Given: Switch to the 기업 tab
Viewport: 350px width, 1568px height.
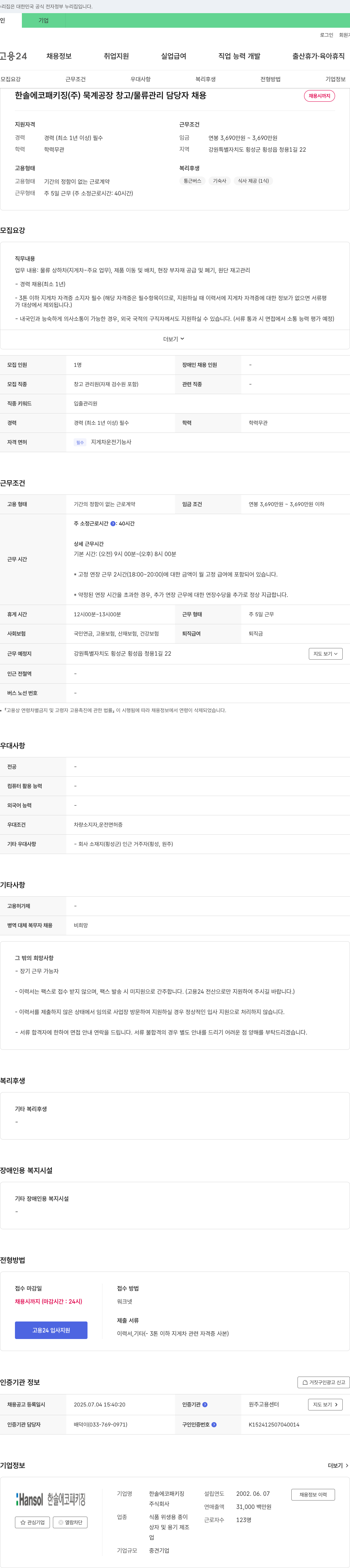Looking at the screenshot, I should pyautogui.click(x=43, y=20).
